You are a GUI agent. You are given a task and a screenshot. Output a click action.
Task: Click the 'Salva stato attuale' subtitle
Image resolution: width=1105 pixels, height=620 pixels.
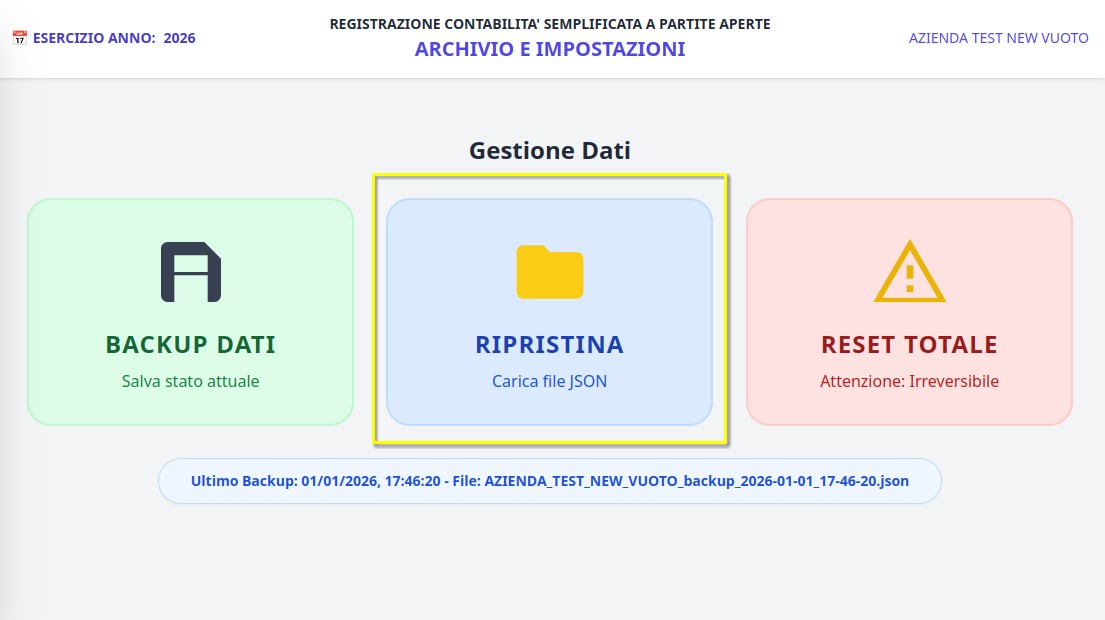click(190, 381)
